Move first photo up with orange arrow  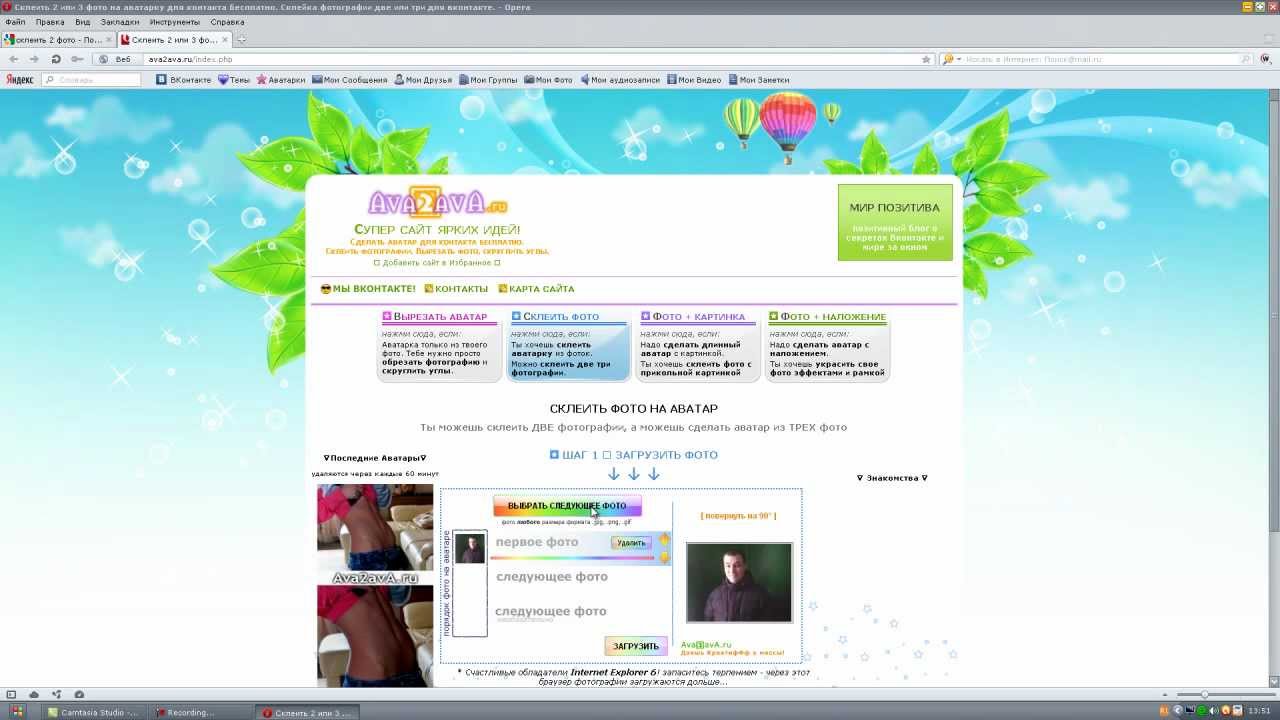(664, 540)
